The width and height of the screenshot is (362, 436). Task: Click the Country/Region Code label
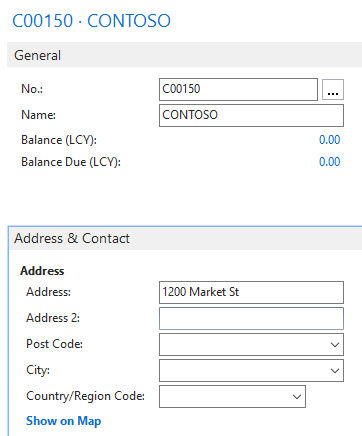85,396
